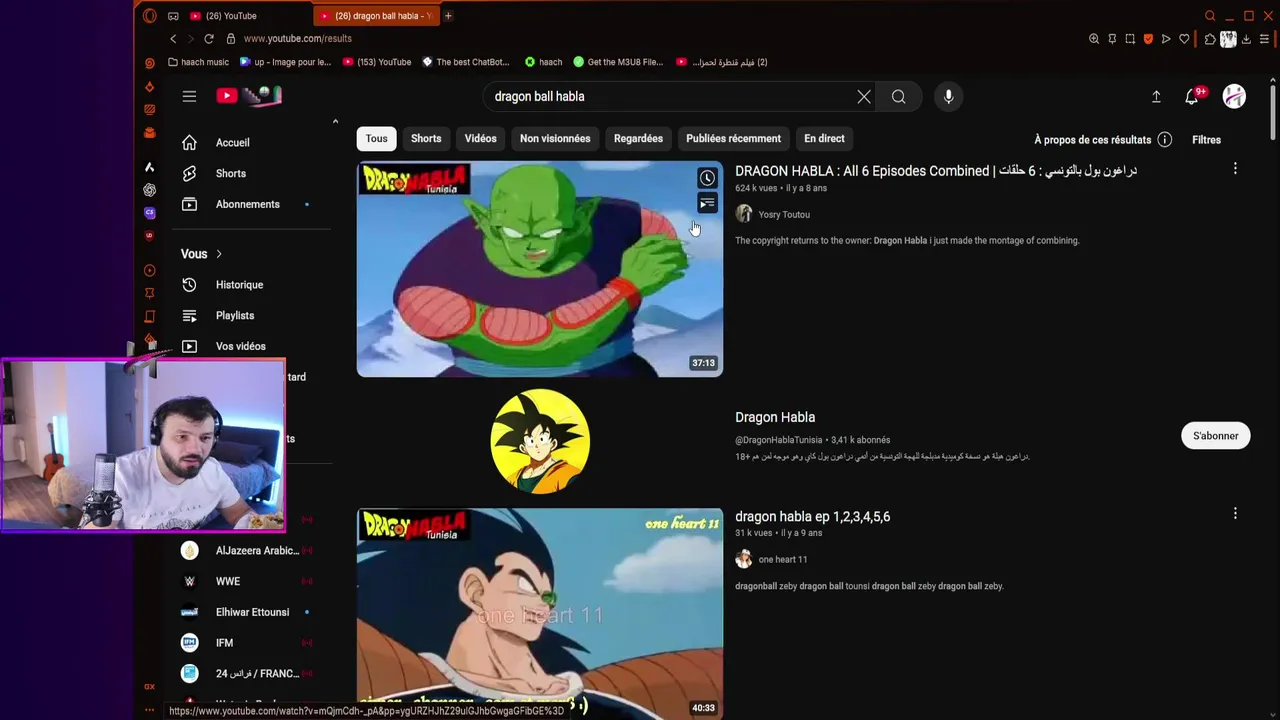Screen dimensions: 1280x720
Task: Add page to bookmarks with the heart
Action: pyautogui.click(x=1184, y=39)
